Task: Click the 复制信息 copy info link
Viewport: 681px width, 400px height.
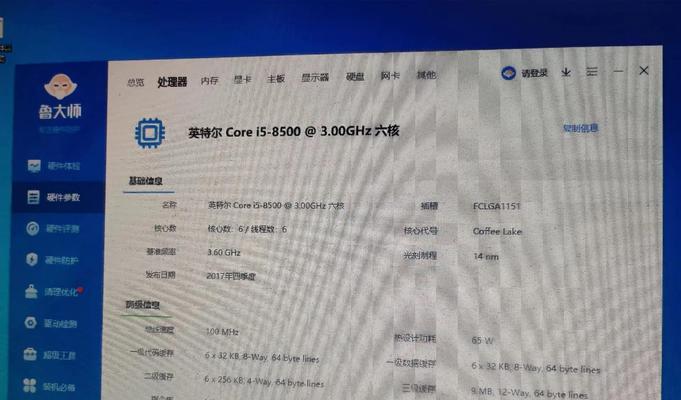Action: [581, 128]
